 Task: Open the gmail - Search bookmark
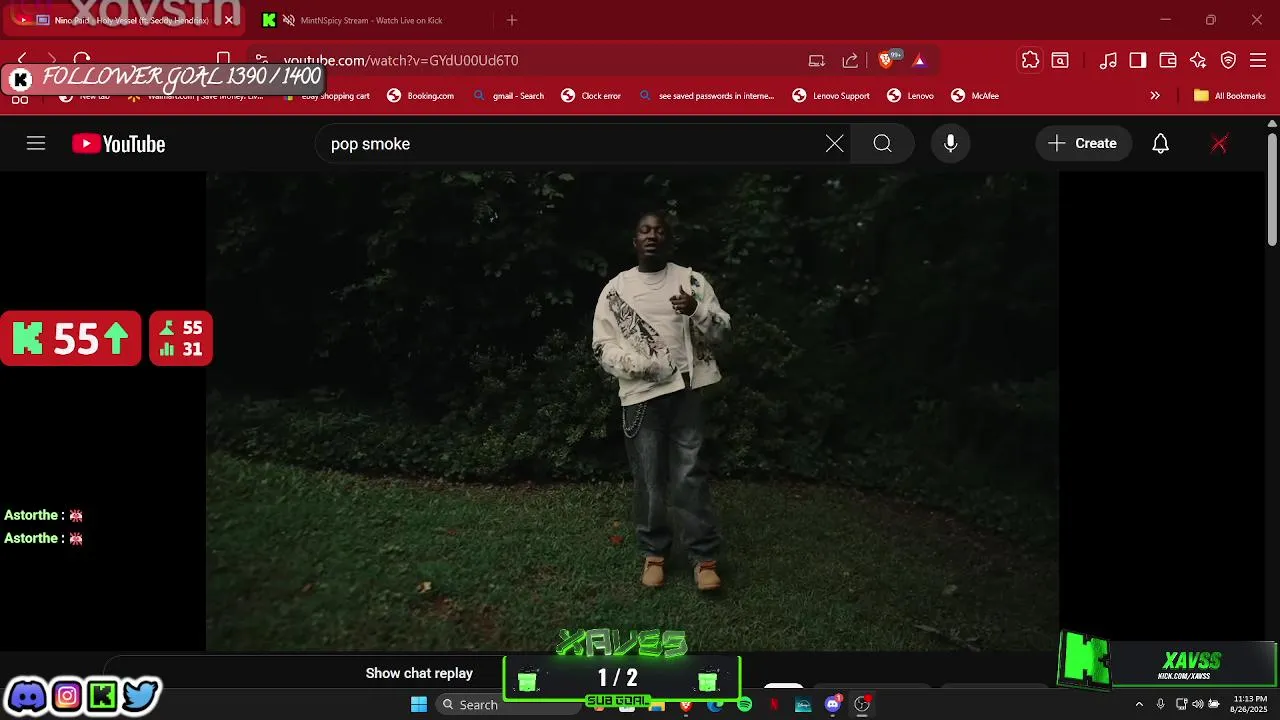(508, 96)
